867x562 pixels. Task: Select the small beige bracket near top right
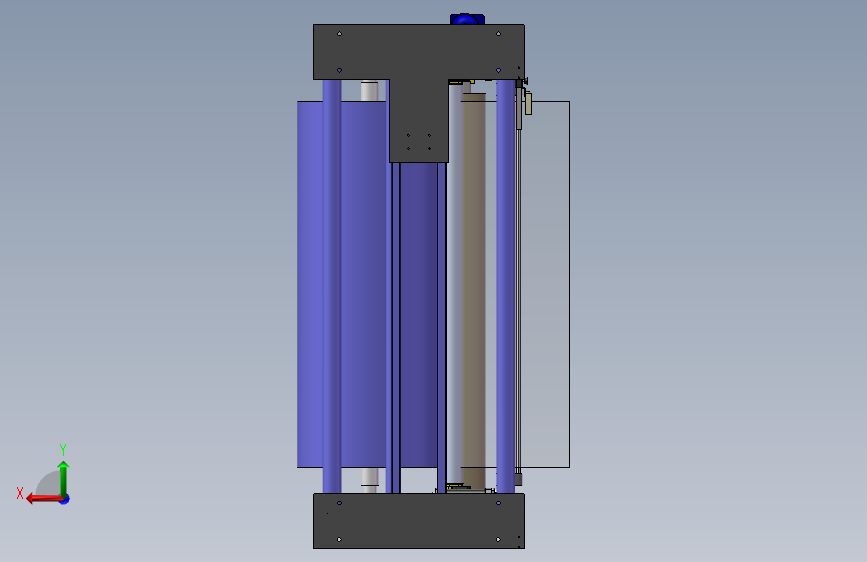point(528,103)
